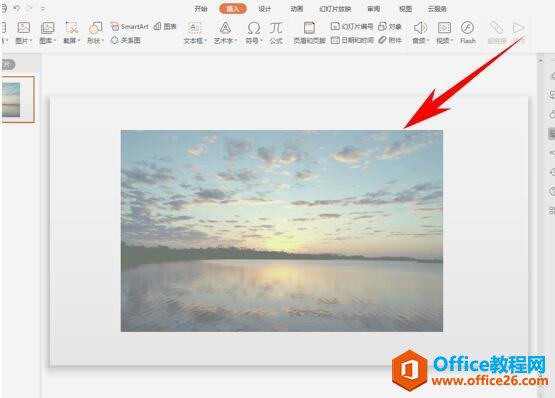Open the 设计 design tab
Screen dimensions: 555x398
pos(265,9)
